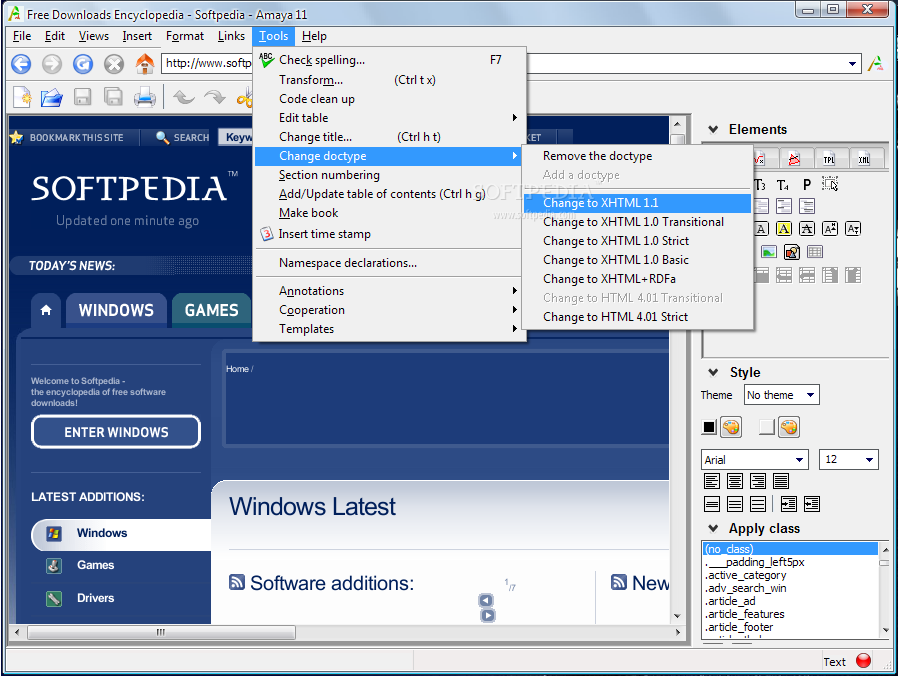Open the XML elements tab

pos(864,159)
